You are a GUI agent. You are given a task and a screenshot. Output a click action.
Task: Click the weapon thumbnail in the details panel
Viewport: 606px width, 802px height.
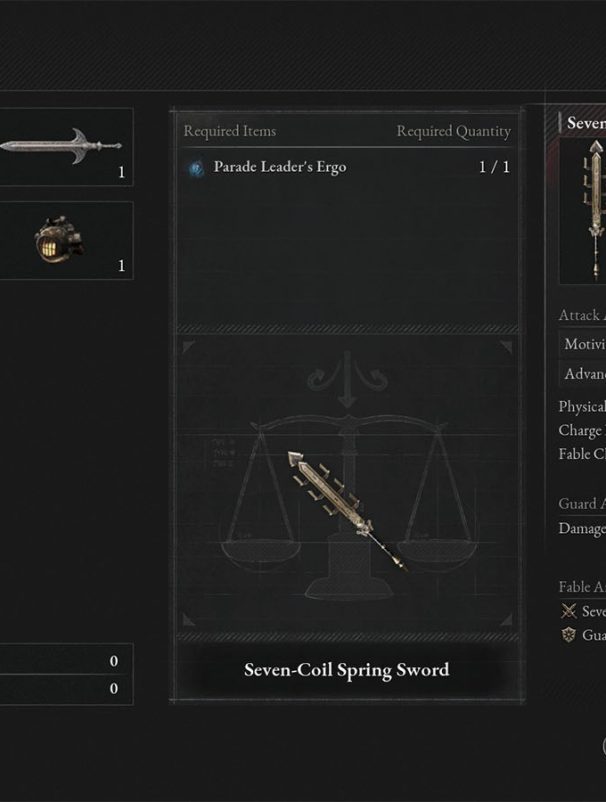point(583,211)
